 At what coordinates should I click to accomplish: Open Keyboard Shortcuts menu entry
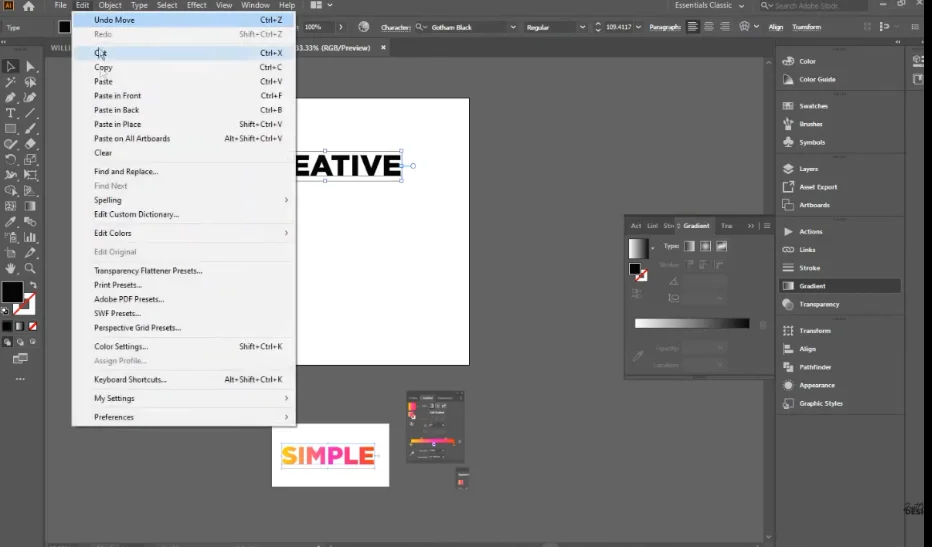click(x=184, y=379)
